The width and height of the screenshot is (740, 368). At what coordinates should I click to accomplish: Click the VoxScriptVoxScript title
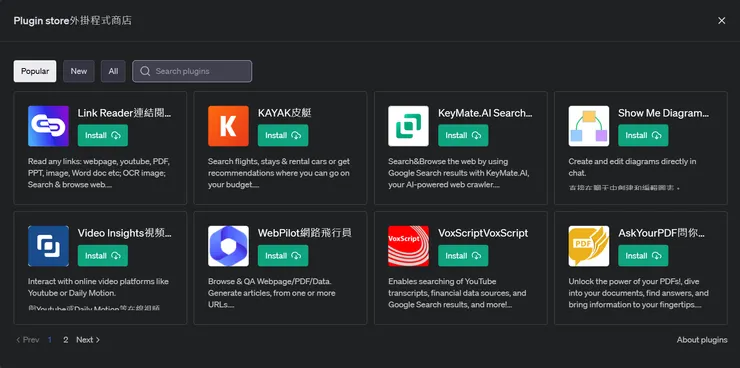pyautogui.click(x=483, y=233)
